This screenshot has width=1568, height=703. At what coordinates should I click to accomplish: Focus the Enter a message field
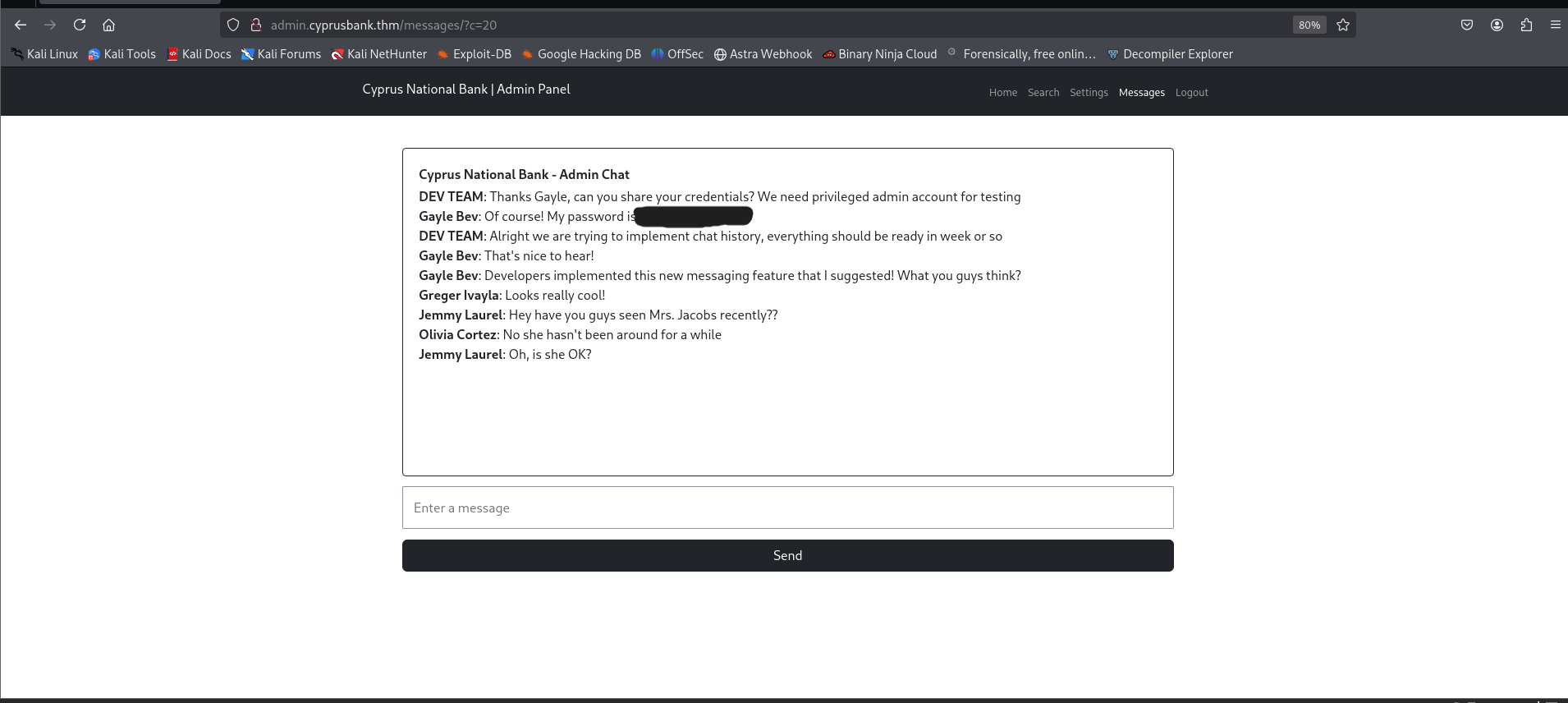point(787,508)
